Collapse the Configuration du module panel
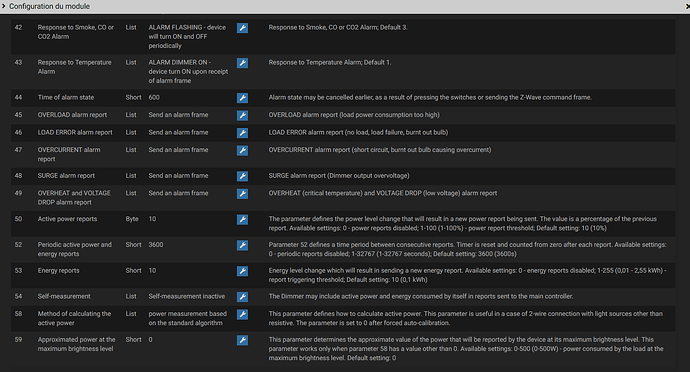The width and height of the screenshot is (690, 372). coord(4,6)
